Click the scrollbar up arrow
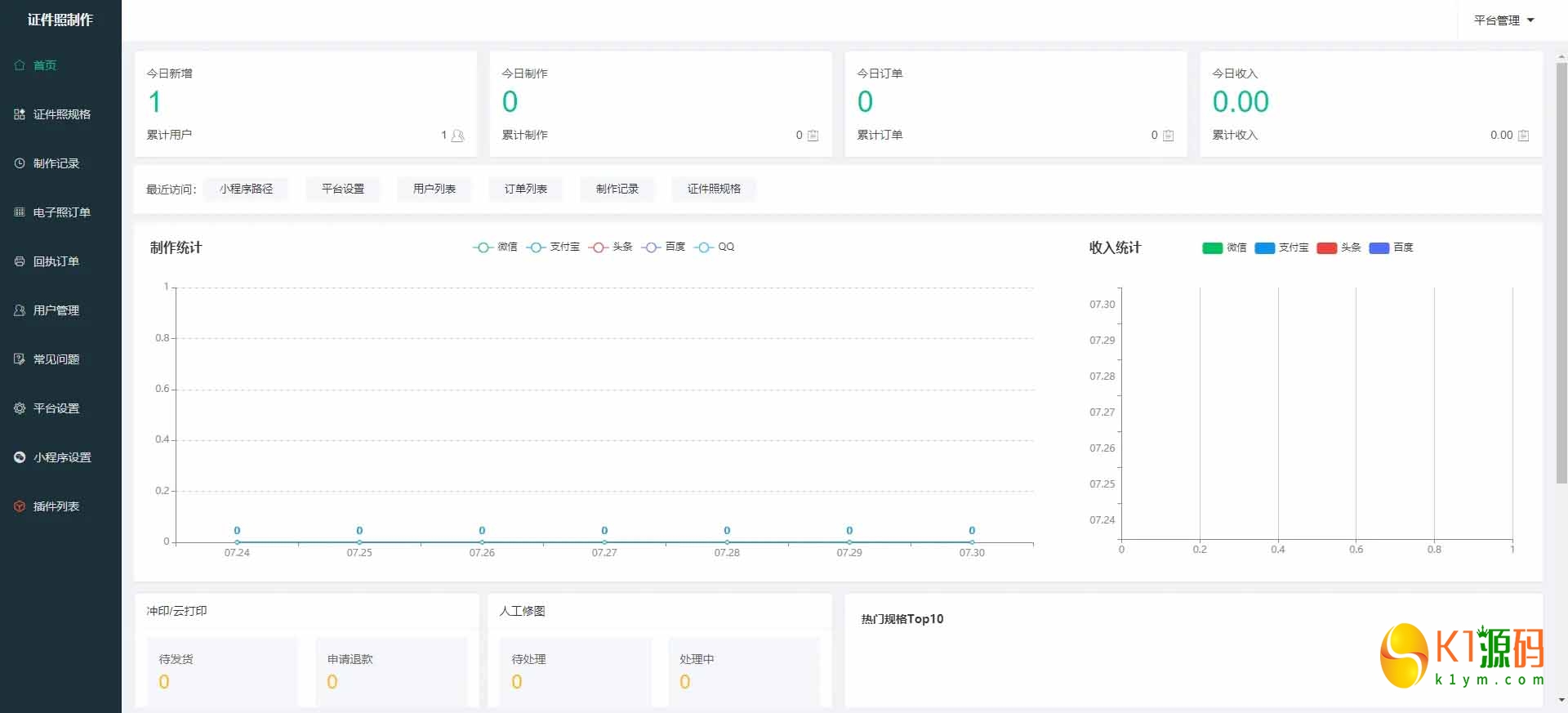The height and width of the screenshot is (713, 1568). (1561, 56)
